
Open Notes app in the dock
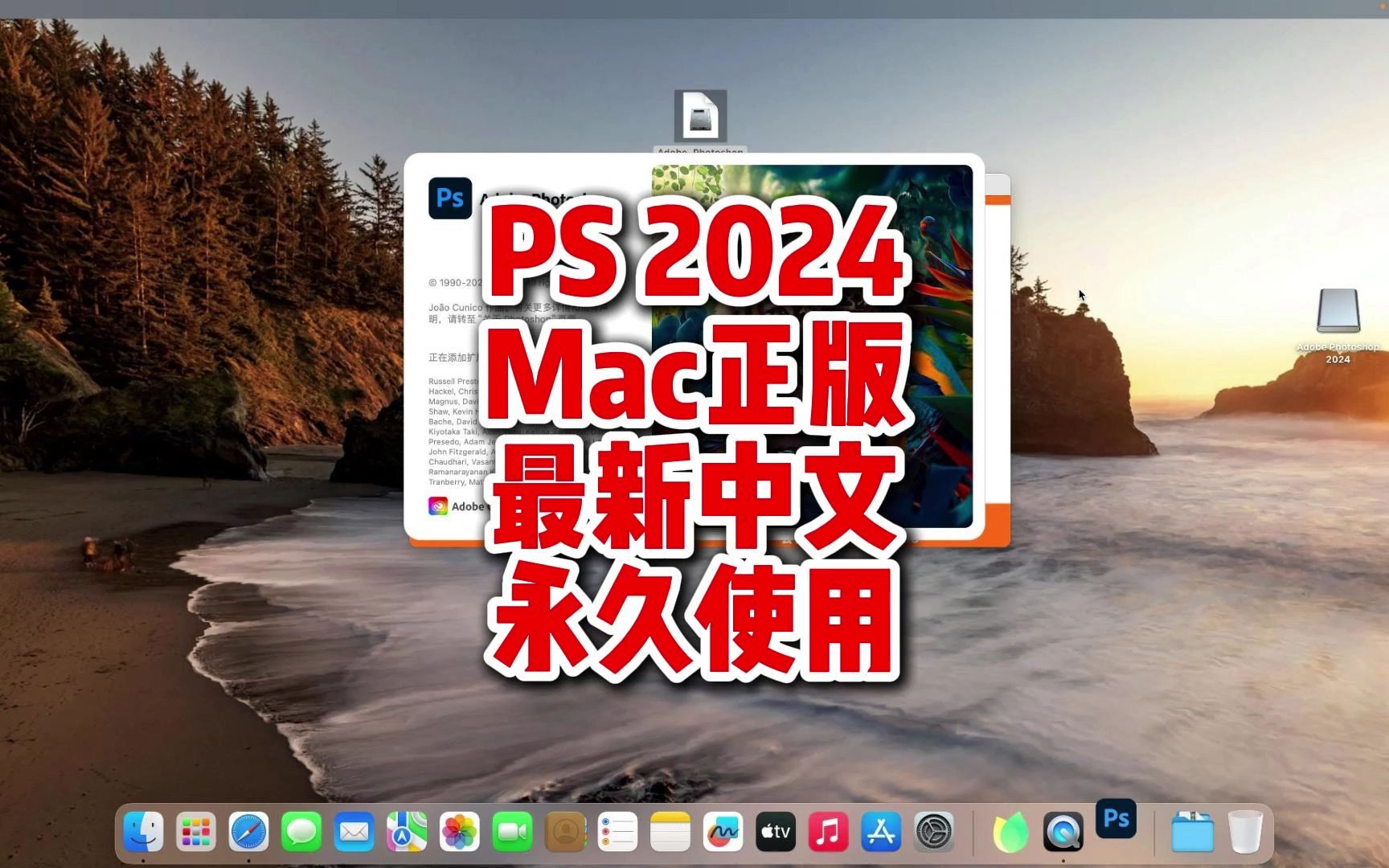tap(670, 832)
